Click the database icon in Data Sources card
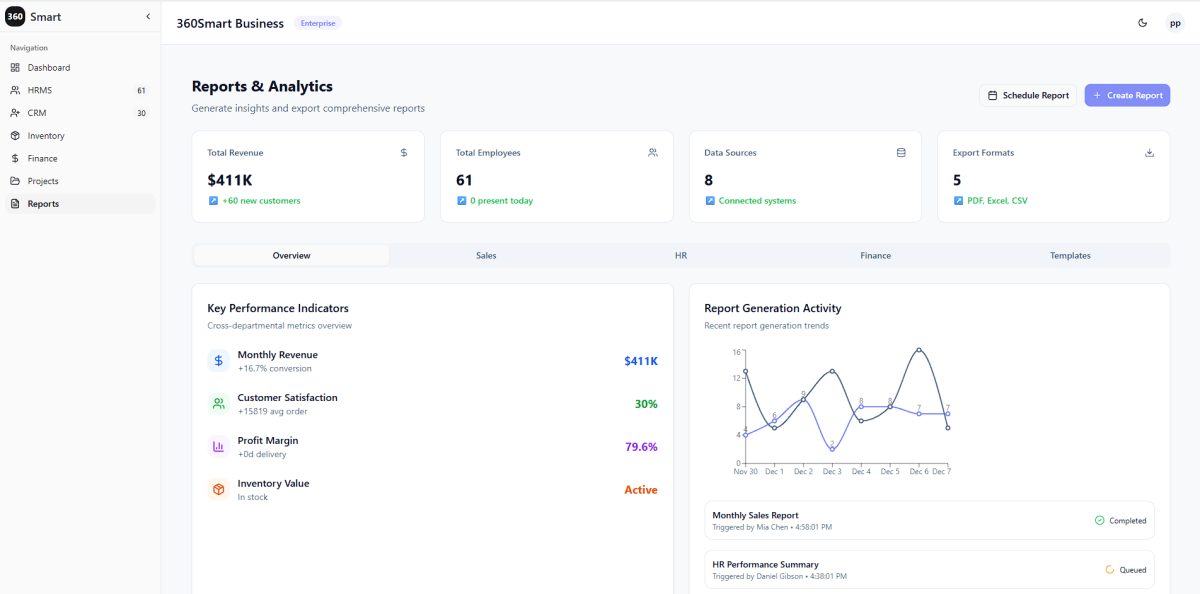The image size is (1200, 594). click(901, 153)
